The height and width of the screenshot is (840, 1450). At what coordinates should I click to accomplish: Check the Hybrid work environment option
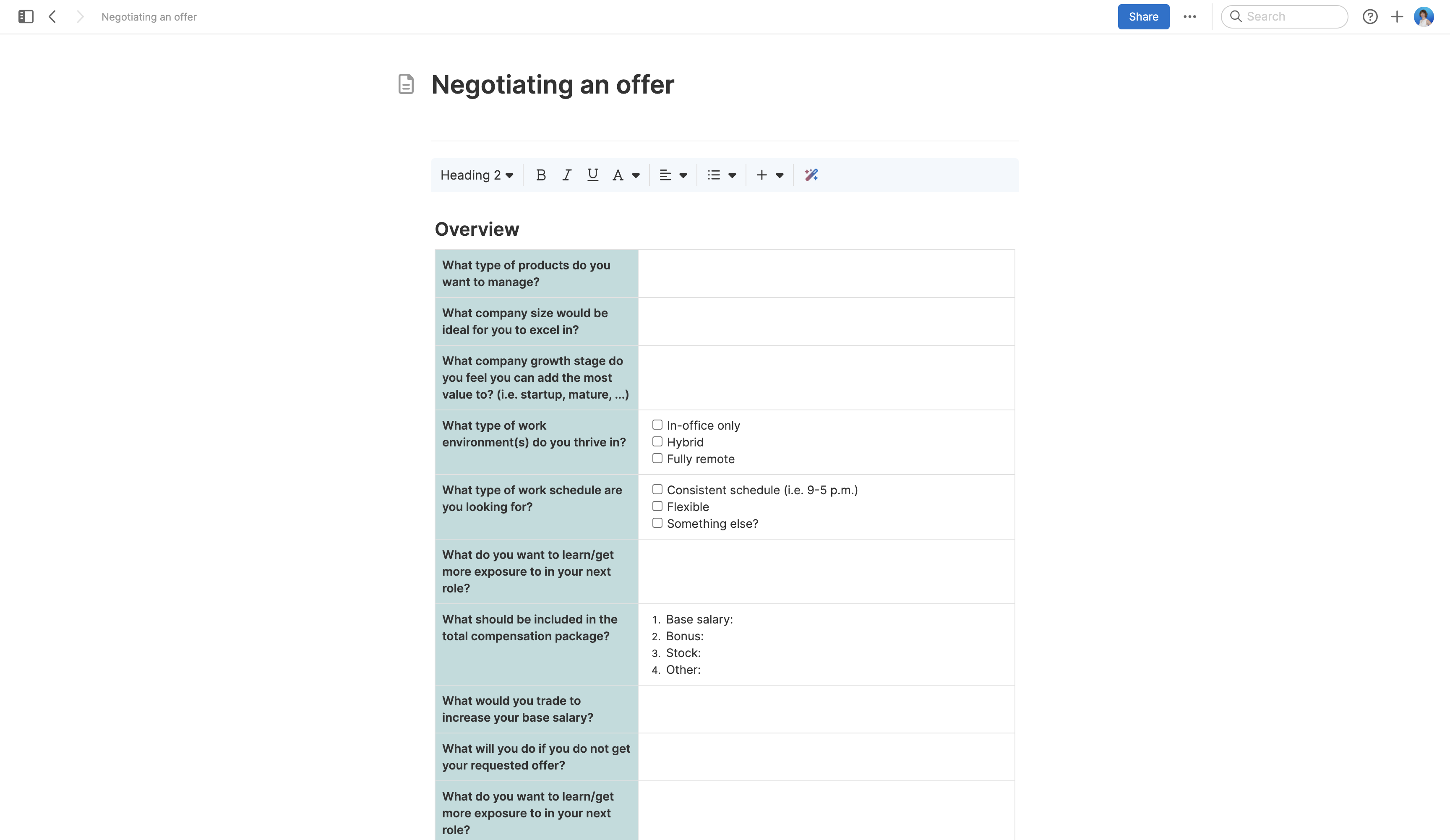pyautogui.click(x=658, y=441)
